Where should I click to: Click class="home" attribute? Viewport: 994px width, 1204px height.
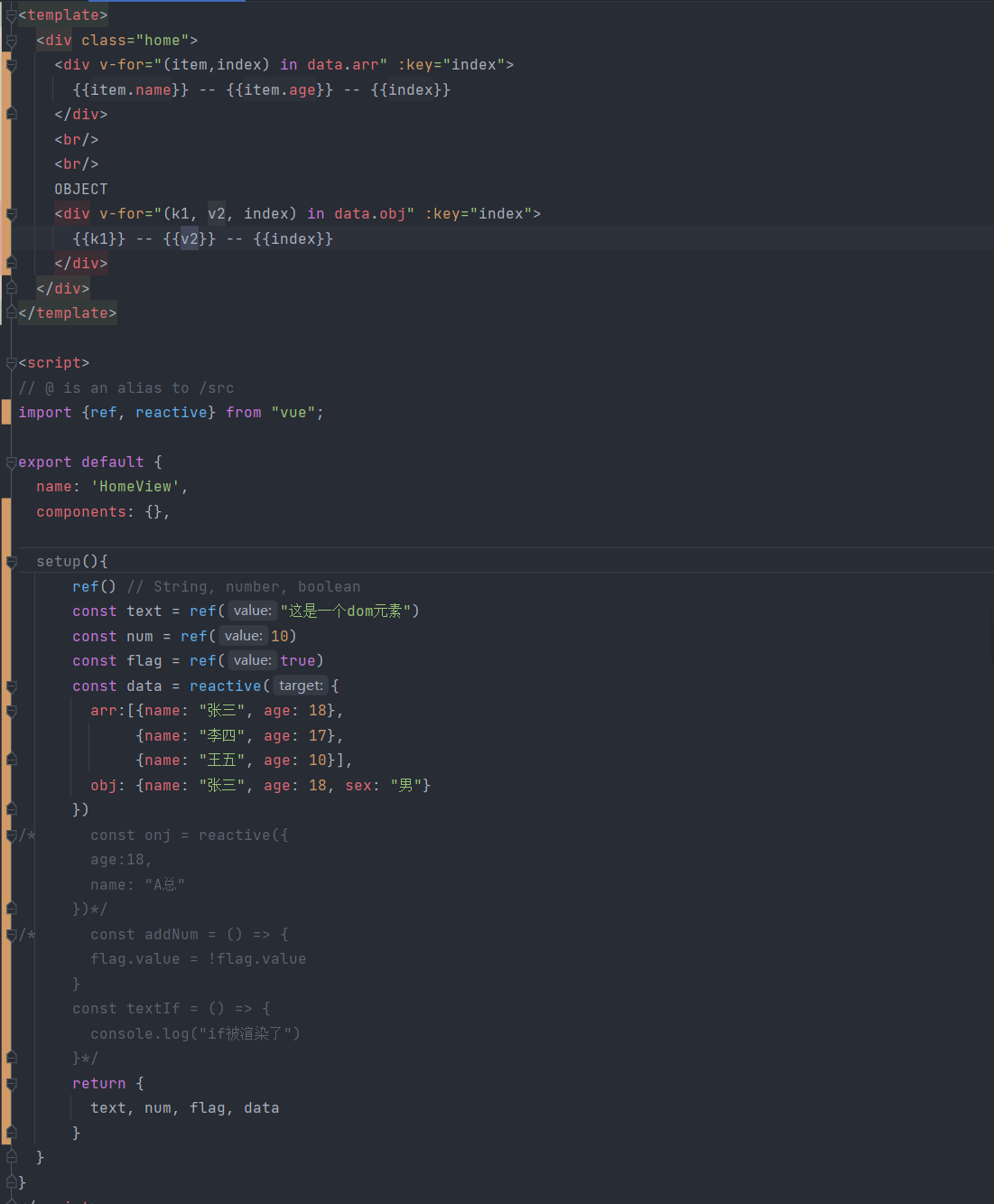(135, 41)
